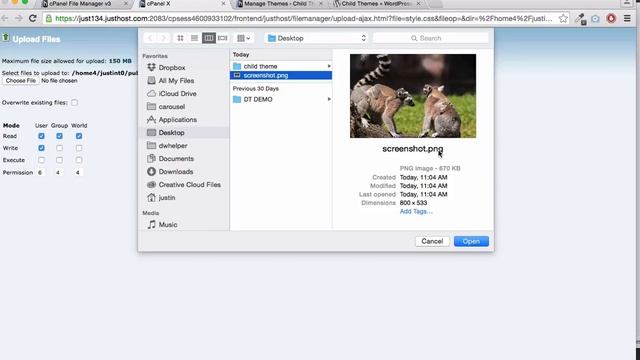Click the Open button

click(x=471, y=241)
